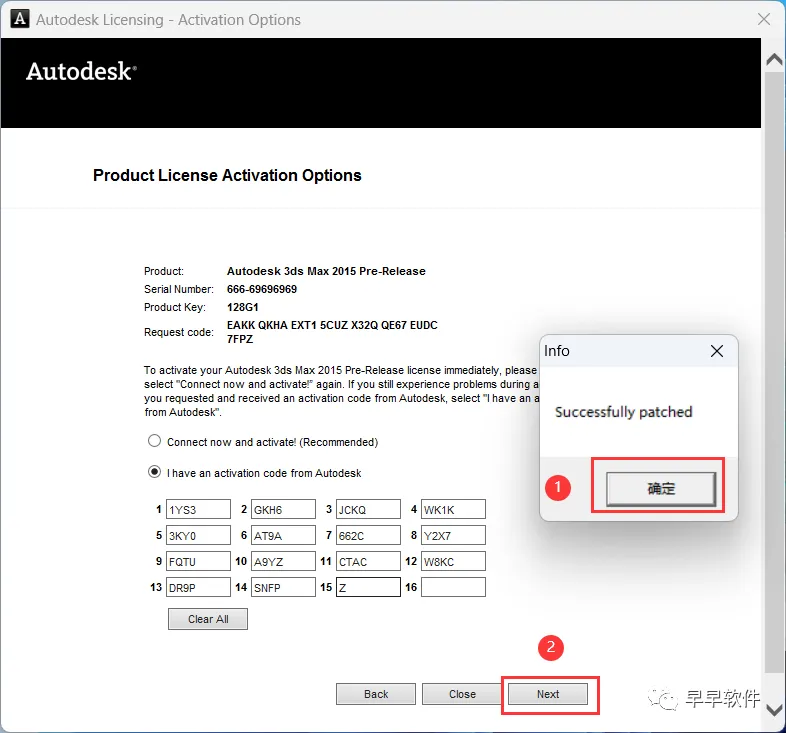Click activation code field 5 containing 3KY0

click(x=199, y=535)
